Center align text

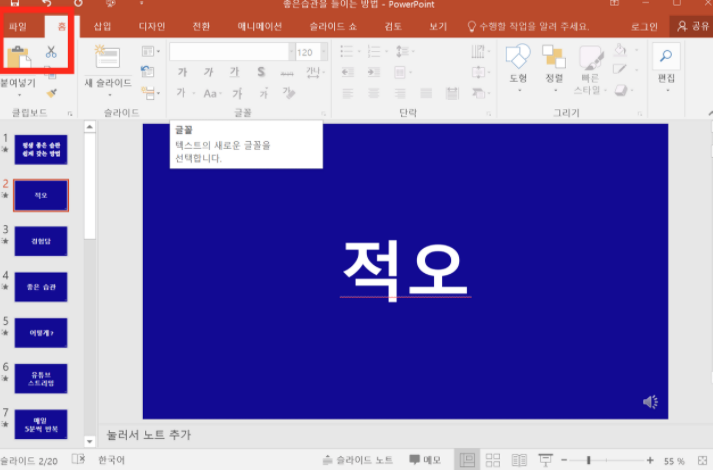click(x=374, y=93)
